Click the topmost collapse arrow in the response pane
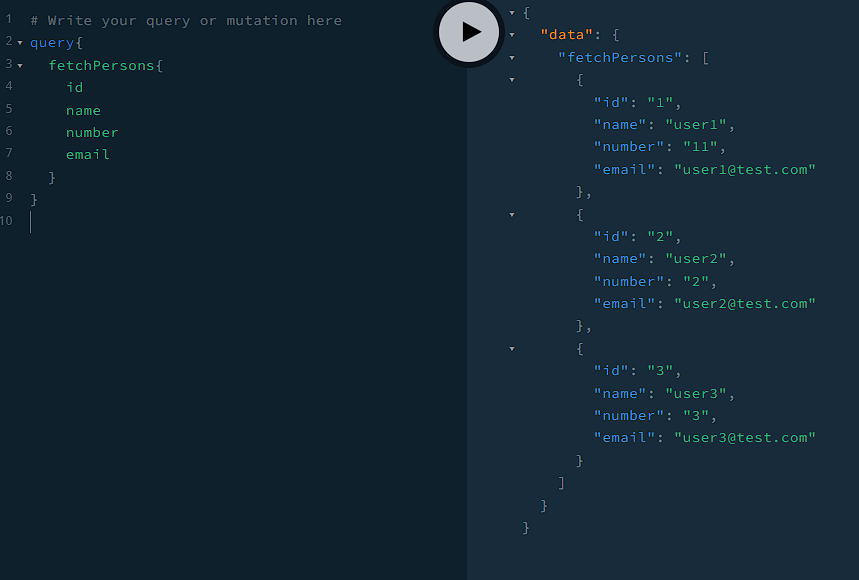The width and height of the screenshot is (859, 580). pyautogui.click(x=511, y=12)
